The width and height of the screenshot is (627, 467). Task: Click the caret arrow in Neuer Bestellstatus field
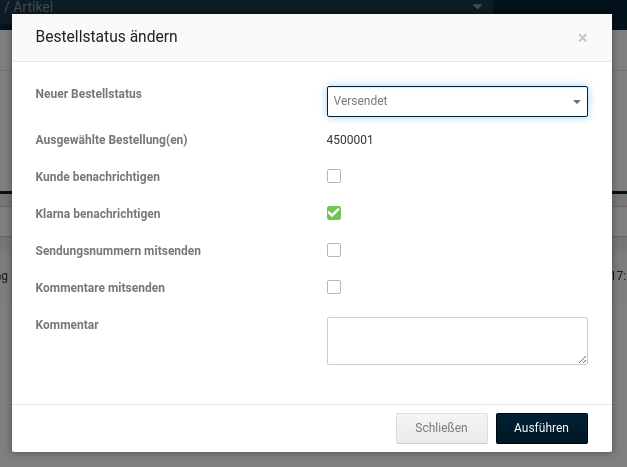(576, 102)
